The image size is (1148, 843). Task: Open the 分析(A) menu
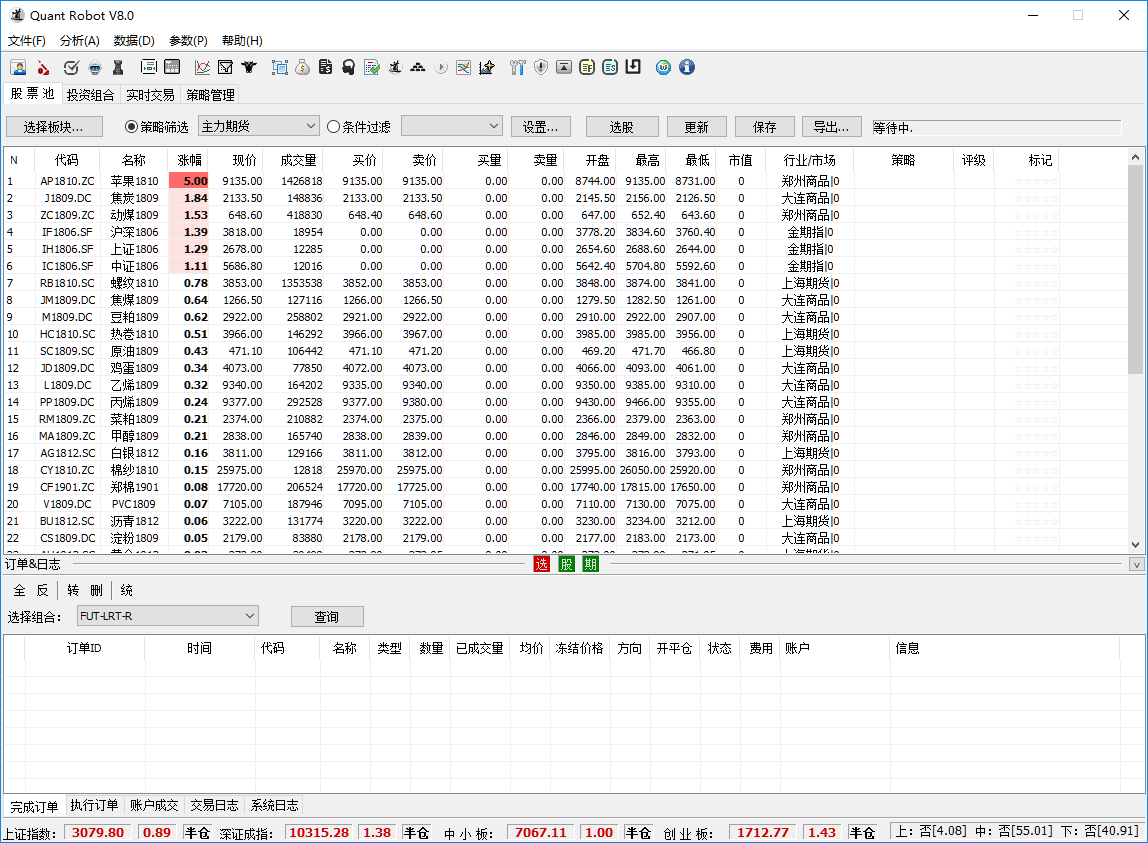pyautogui.click(x=79, y=41)
